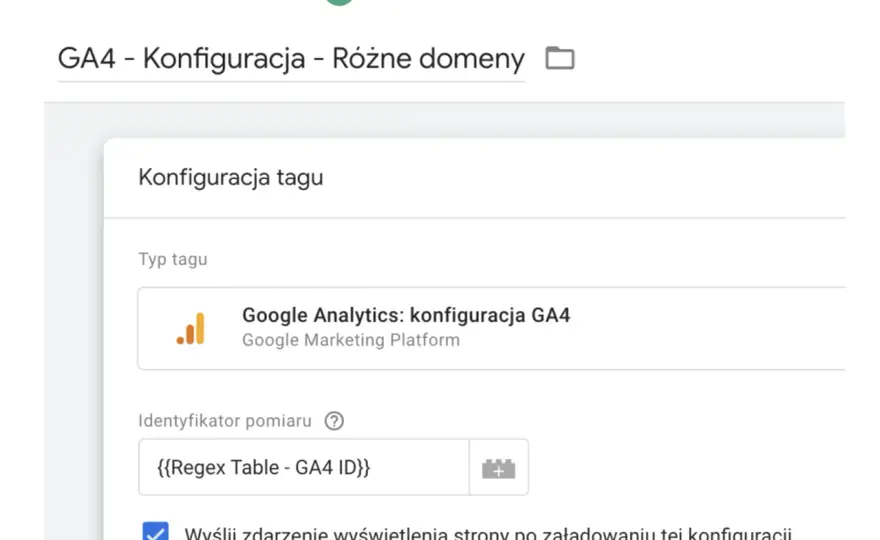880x540 pixels.
Task: Click the folder icon beside the tag name
Action: click(x=560, y=58)
